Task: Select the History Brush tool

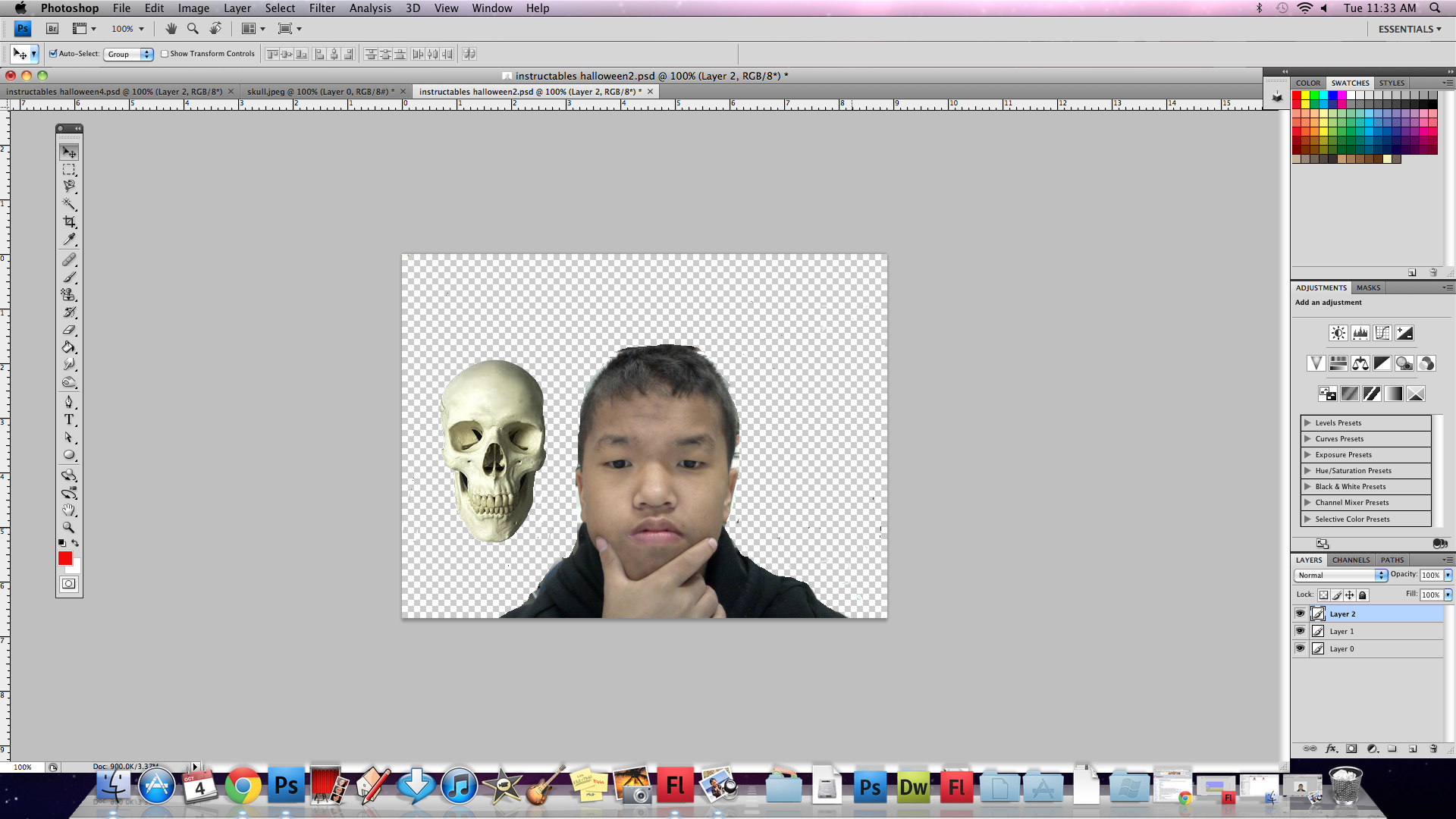Action: click(69, 312)
